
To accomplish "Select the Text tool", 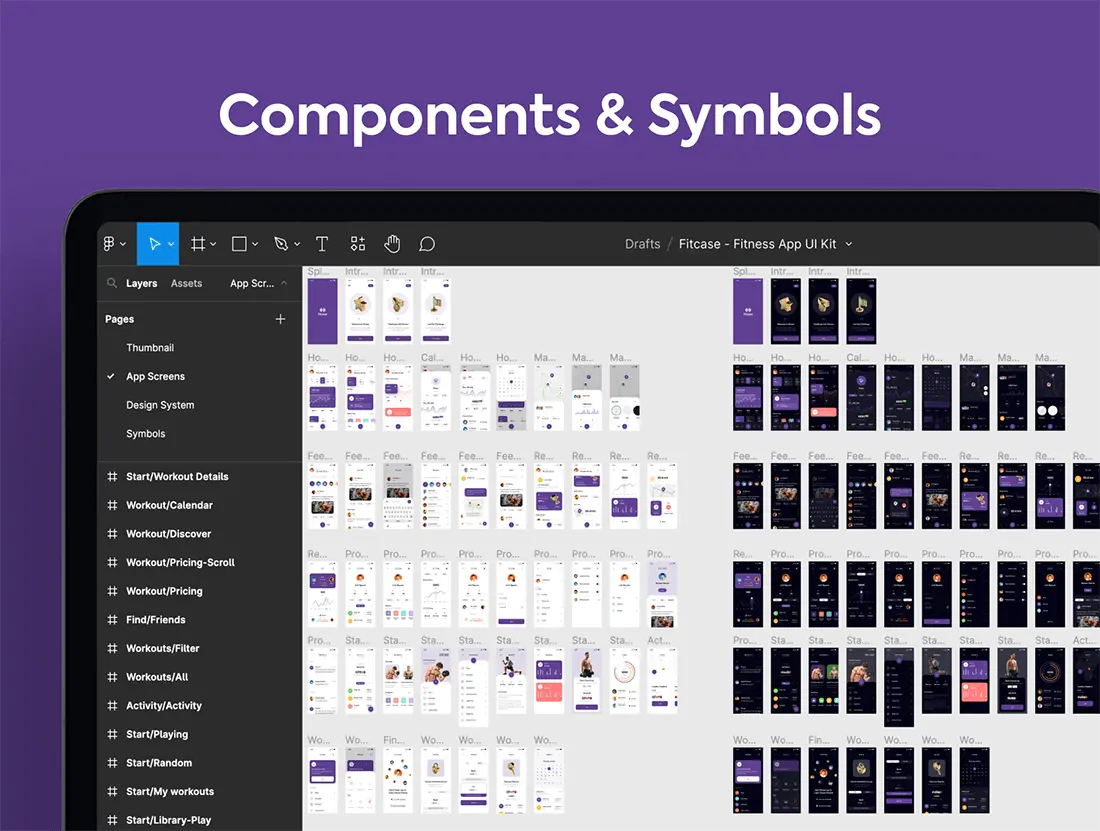I will pos(322,244).
